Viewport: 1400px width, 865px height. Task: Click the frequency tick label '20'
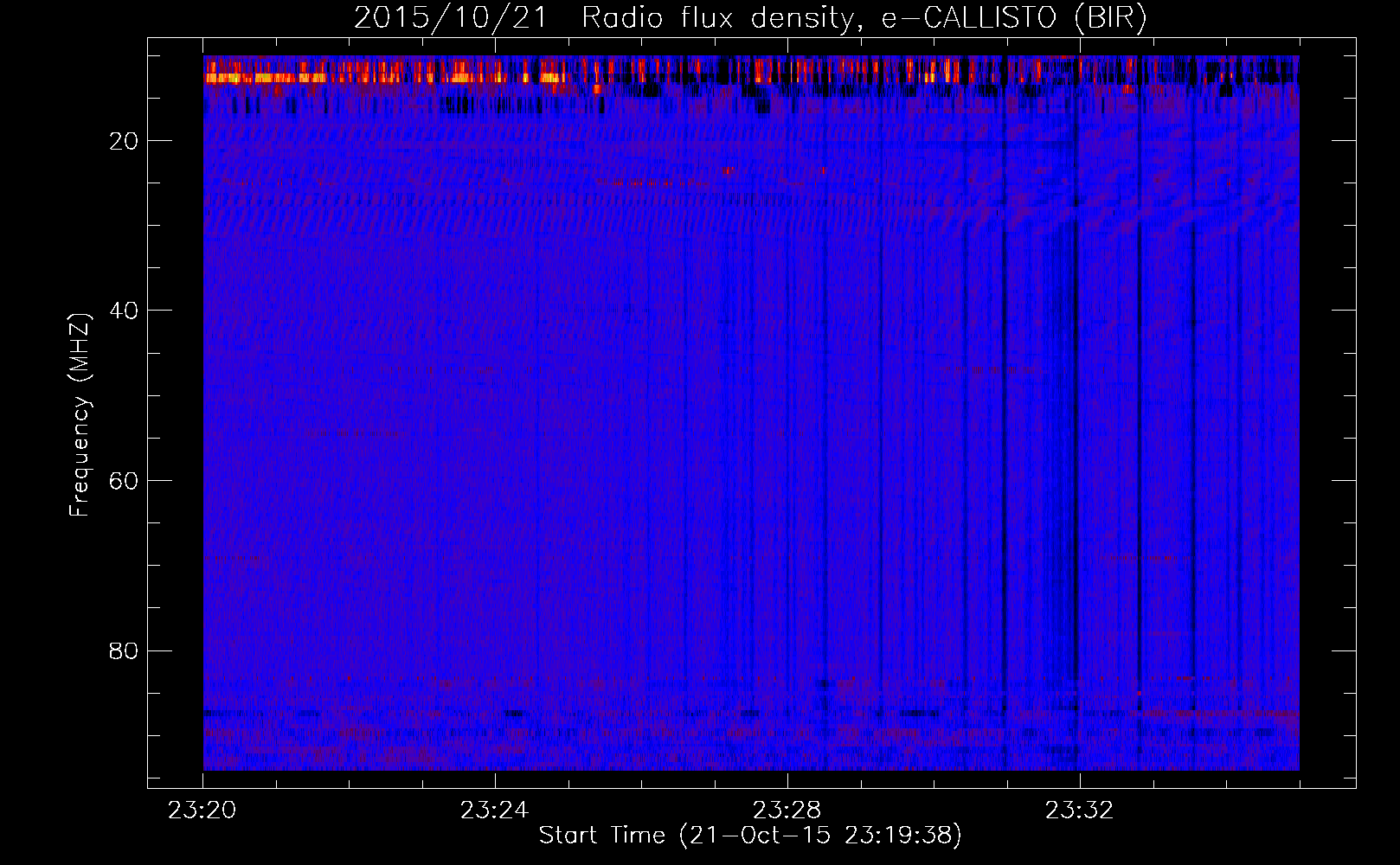coord(124,141)
